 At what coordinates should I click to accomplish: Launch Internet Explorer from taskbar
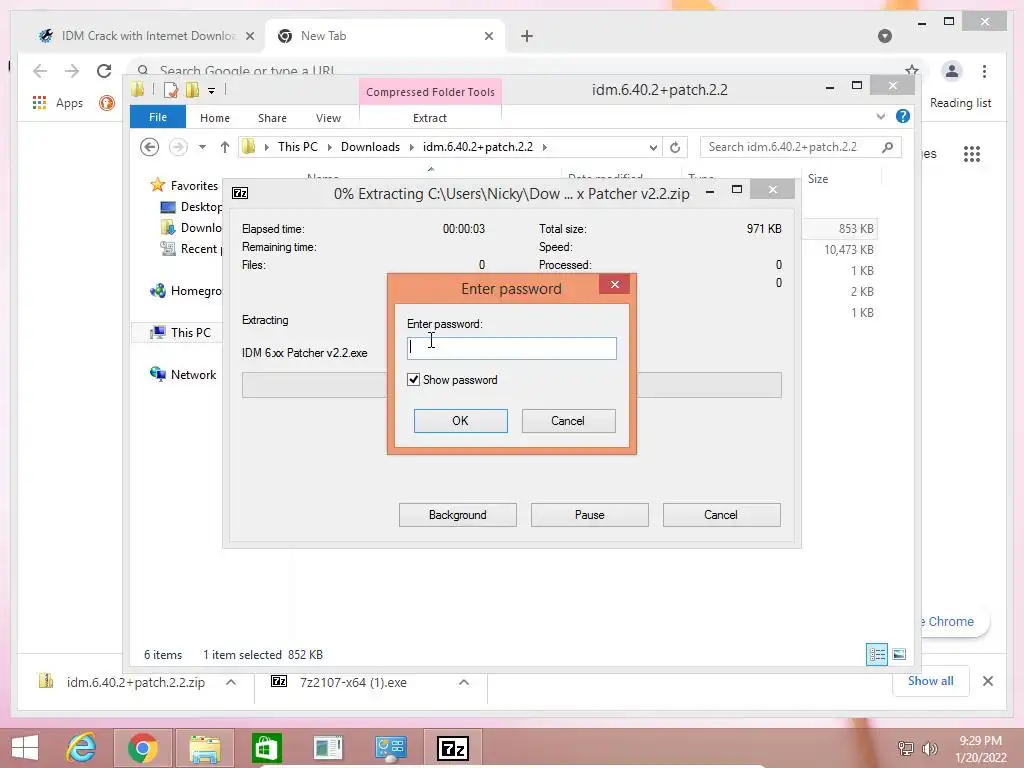pyautogui.click(x=82, y=748)
